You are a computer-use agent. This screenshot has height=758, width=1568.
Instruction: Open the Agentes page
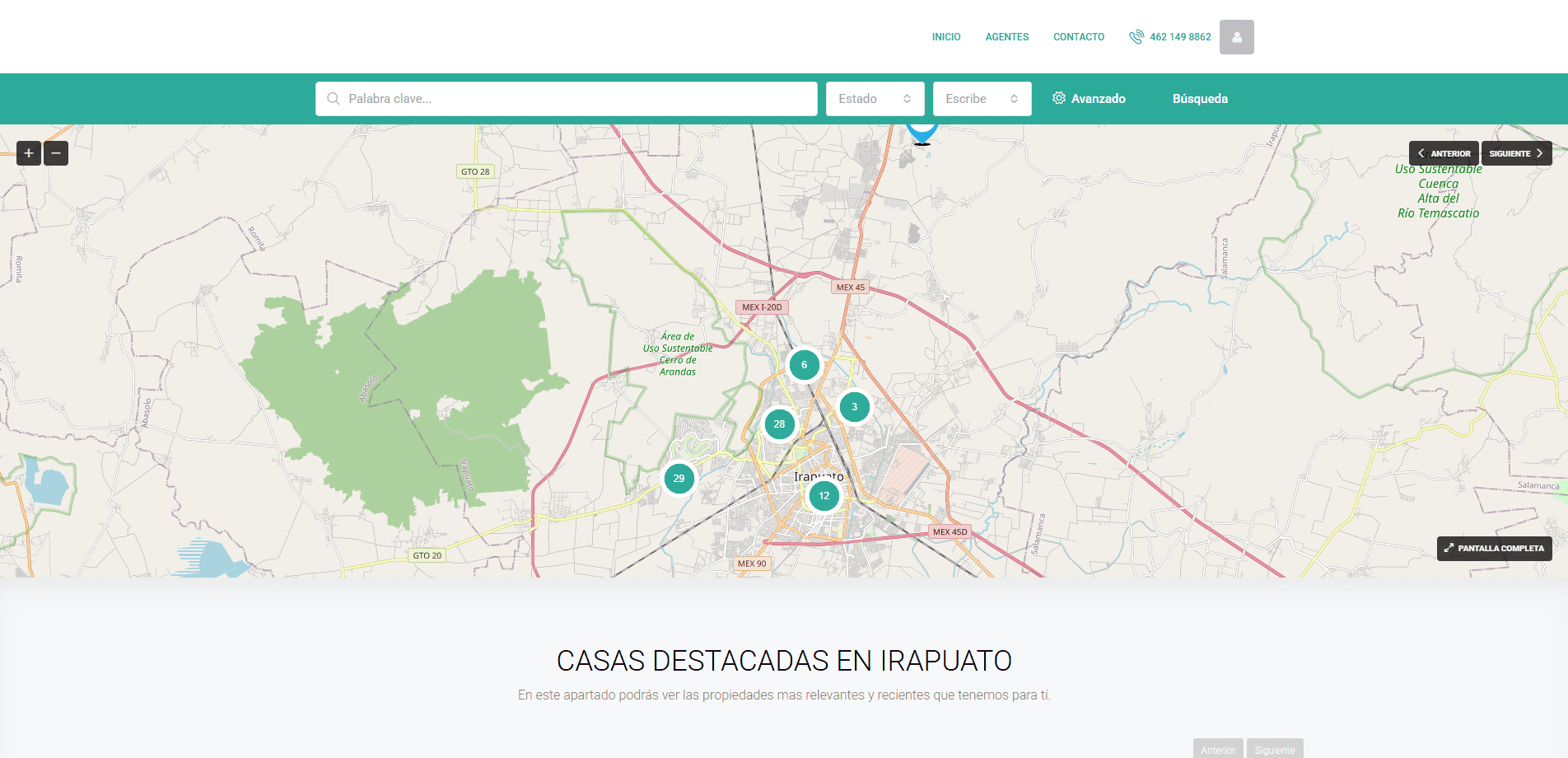click(1006, 37)
